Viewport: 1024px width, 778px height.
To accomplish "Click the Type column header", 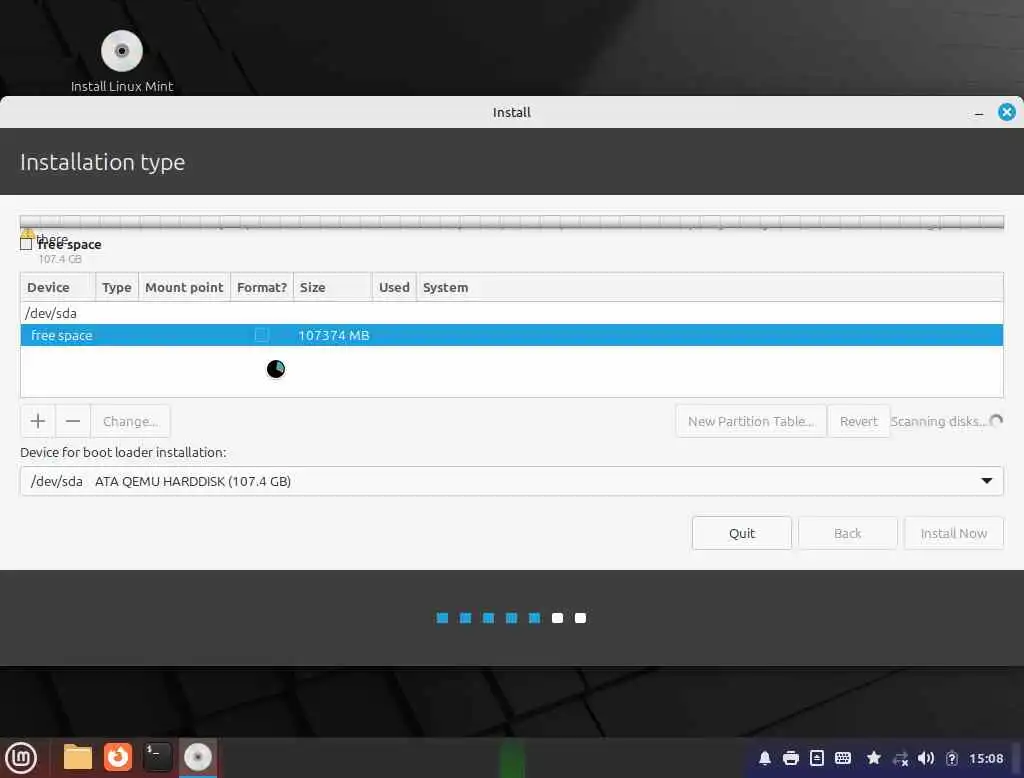I will [x=117, y=287].
